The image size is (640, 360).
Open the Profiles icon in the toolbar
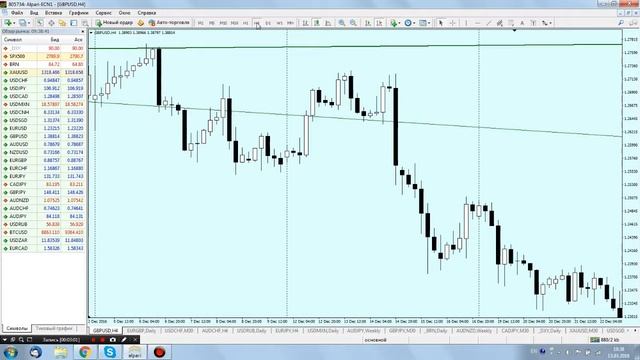[x=22, y=23]
